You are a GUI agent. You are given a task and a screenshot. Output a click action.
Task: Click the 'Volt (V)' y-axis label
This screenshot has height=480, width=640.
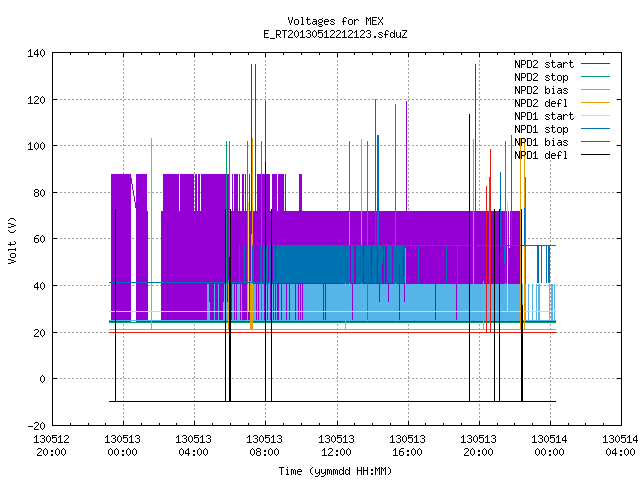click(x=12, y=241)
